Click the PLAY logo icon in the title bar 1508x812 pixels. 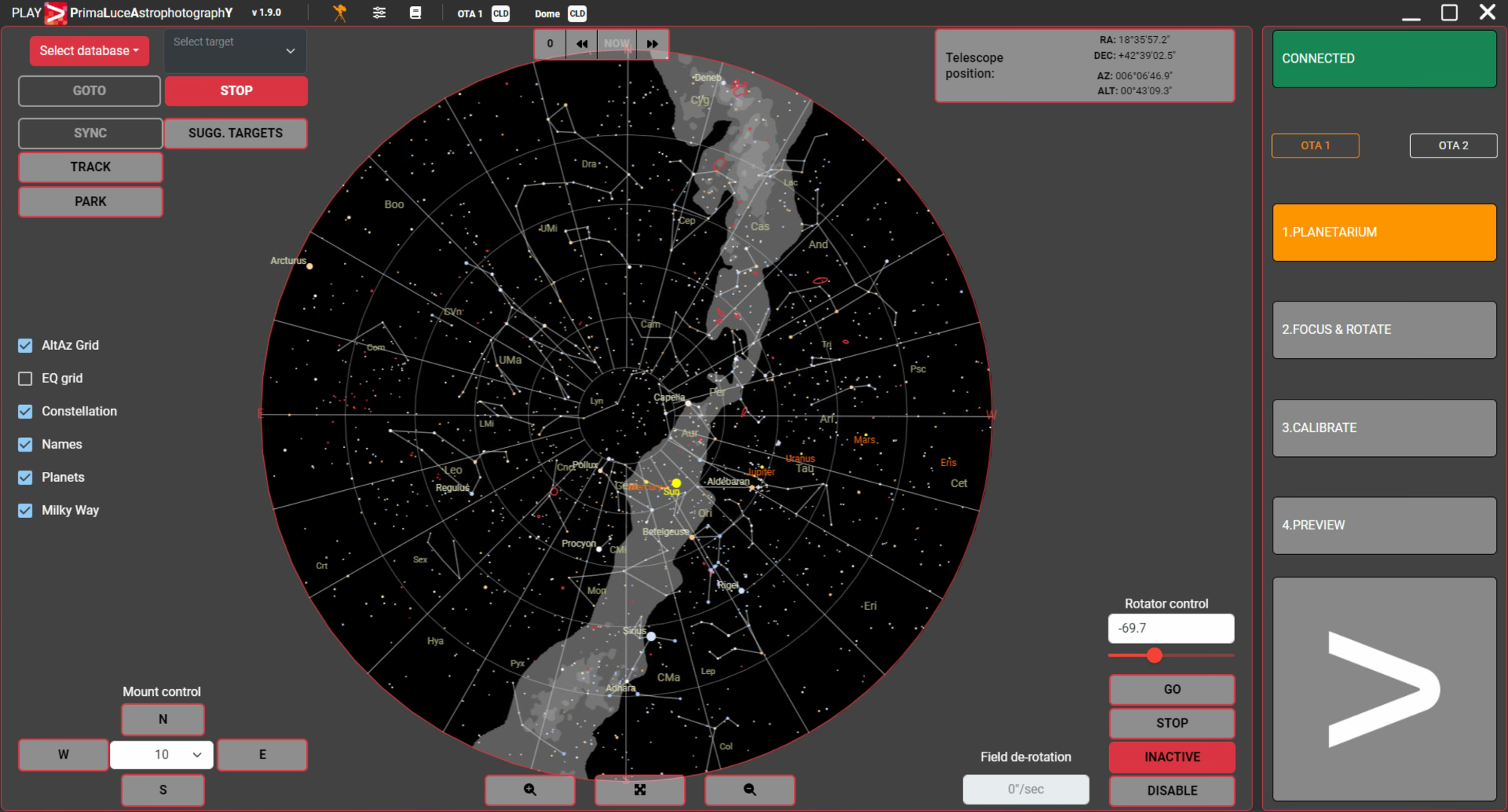55,13
